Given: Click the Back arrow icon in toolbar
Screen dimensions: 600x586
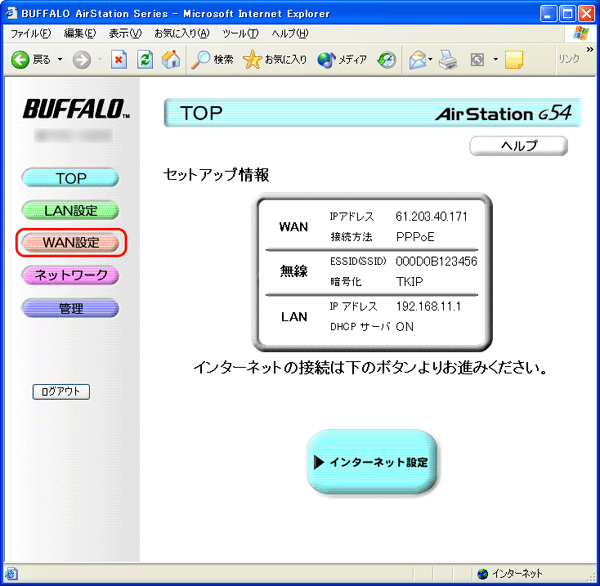Looking at the screenshot, I should pos(20,60).
